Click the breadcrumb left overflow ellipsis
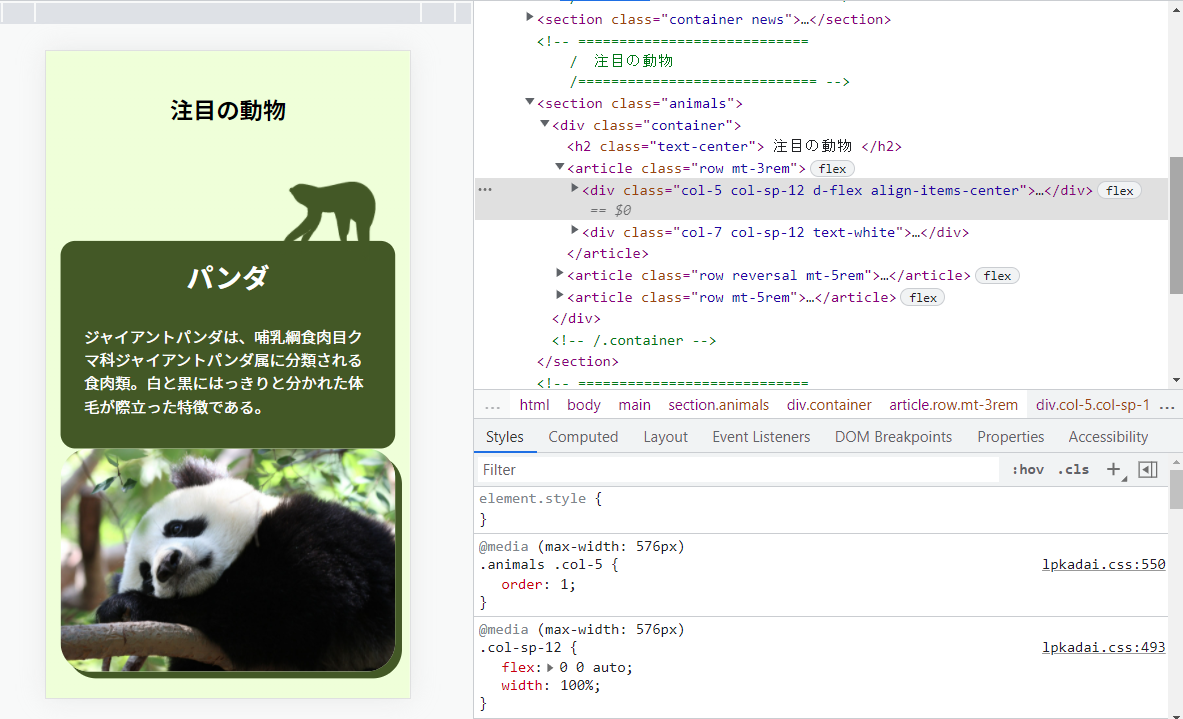The height and width of the screenshot is (719, 1183). click(x=493, y=406)
